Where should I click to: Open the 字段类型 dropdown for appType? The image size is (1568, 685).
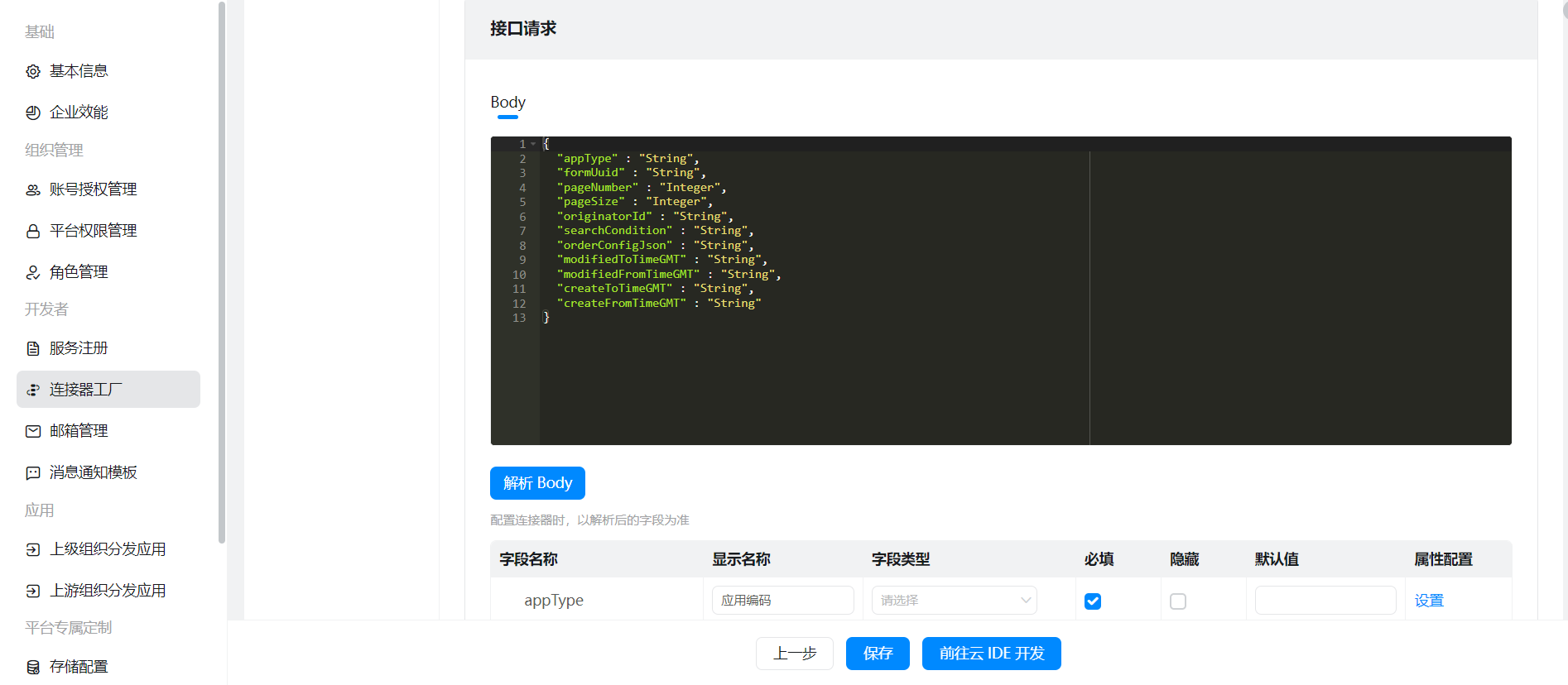(x=954, y=601)
